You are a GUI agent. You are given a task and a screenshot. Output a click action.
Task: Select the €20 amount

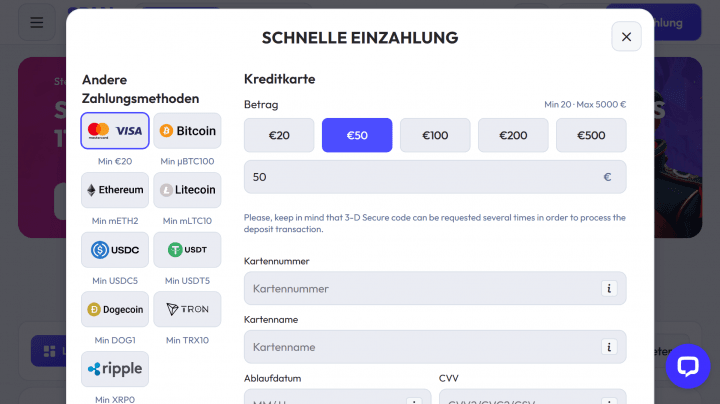tap(279, 135)
